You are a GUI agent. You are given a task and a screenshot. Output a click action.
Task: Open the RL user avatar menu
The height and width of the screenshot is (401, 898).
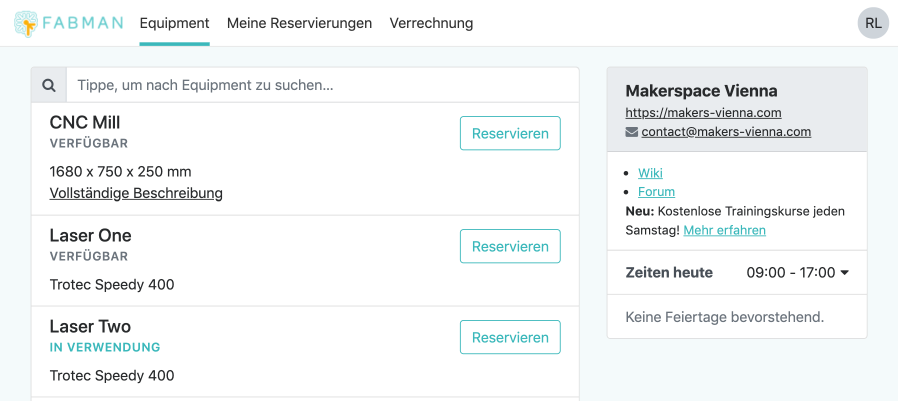tap(873, 23)
